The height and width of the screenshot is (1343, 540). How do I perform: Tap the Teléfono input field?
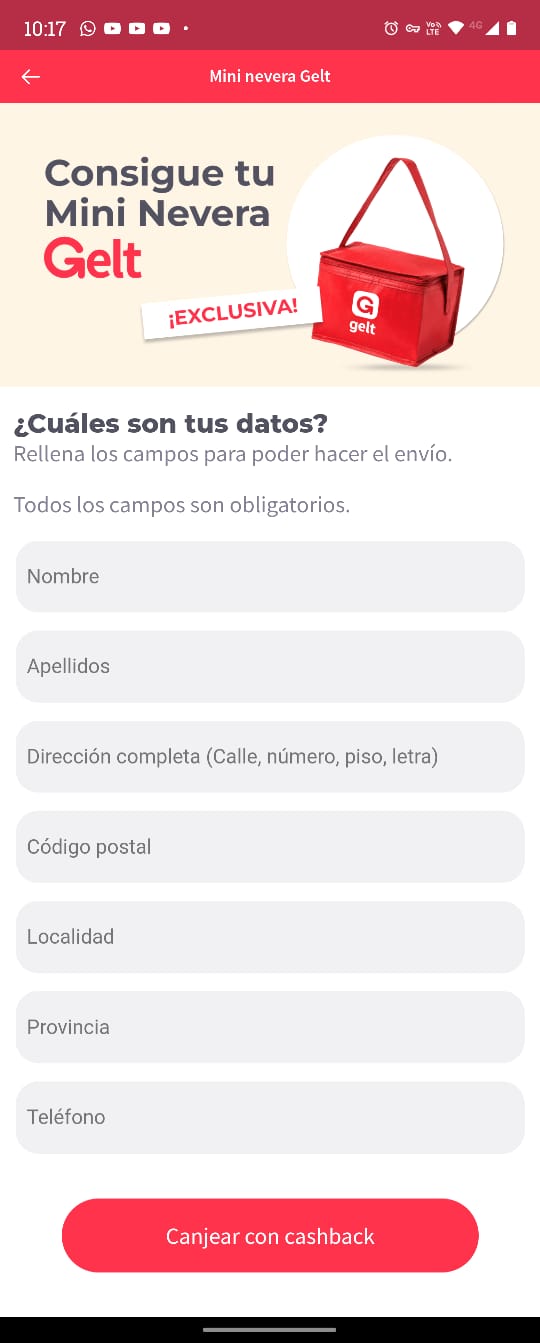(x=270, y=1117)
